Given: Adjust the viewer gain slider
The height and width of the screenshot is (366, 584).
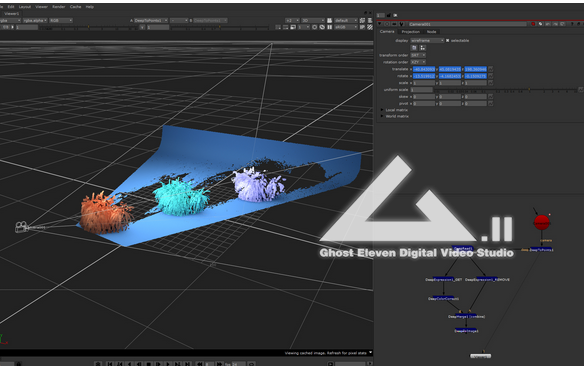Looking at the screenshot, I should (x=88, y=28).
